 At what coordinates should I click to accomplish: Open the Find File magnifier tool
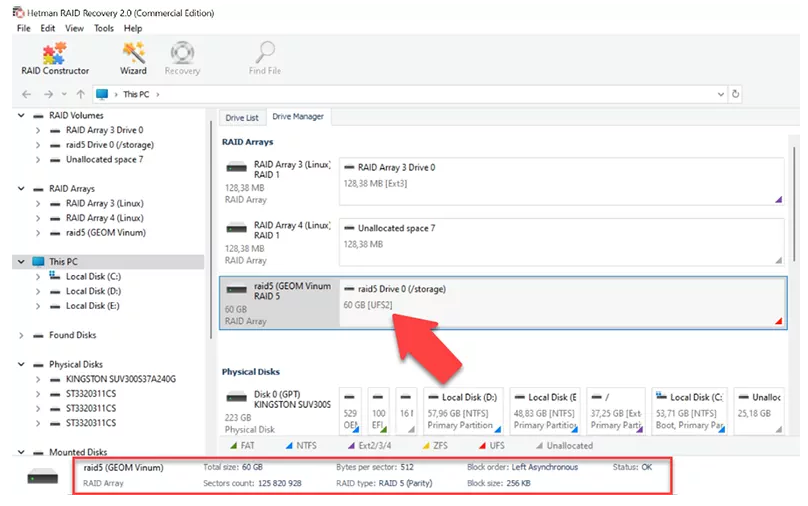265,59
